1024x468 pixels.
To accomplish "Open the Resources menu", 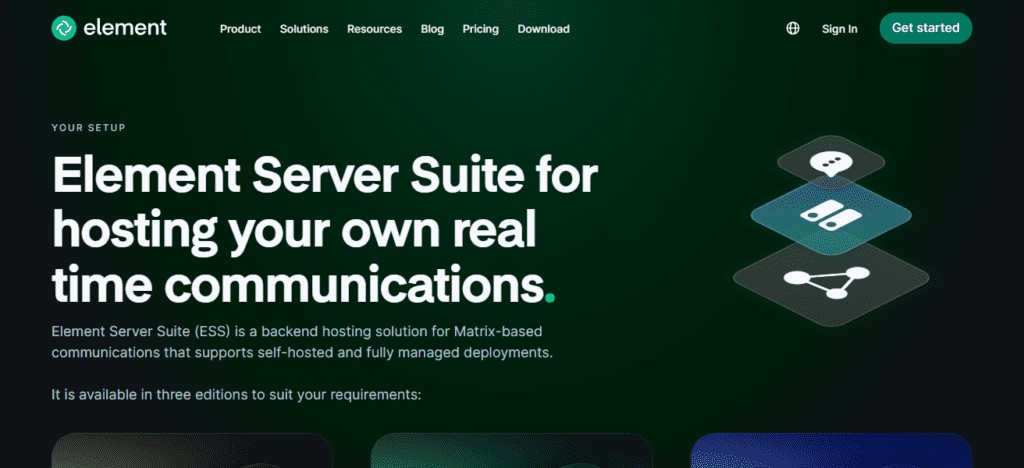I will pos(375,29).
